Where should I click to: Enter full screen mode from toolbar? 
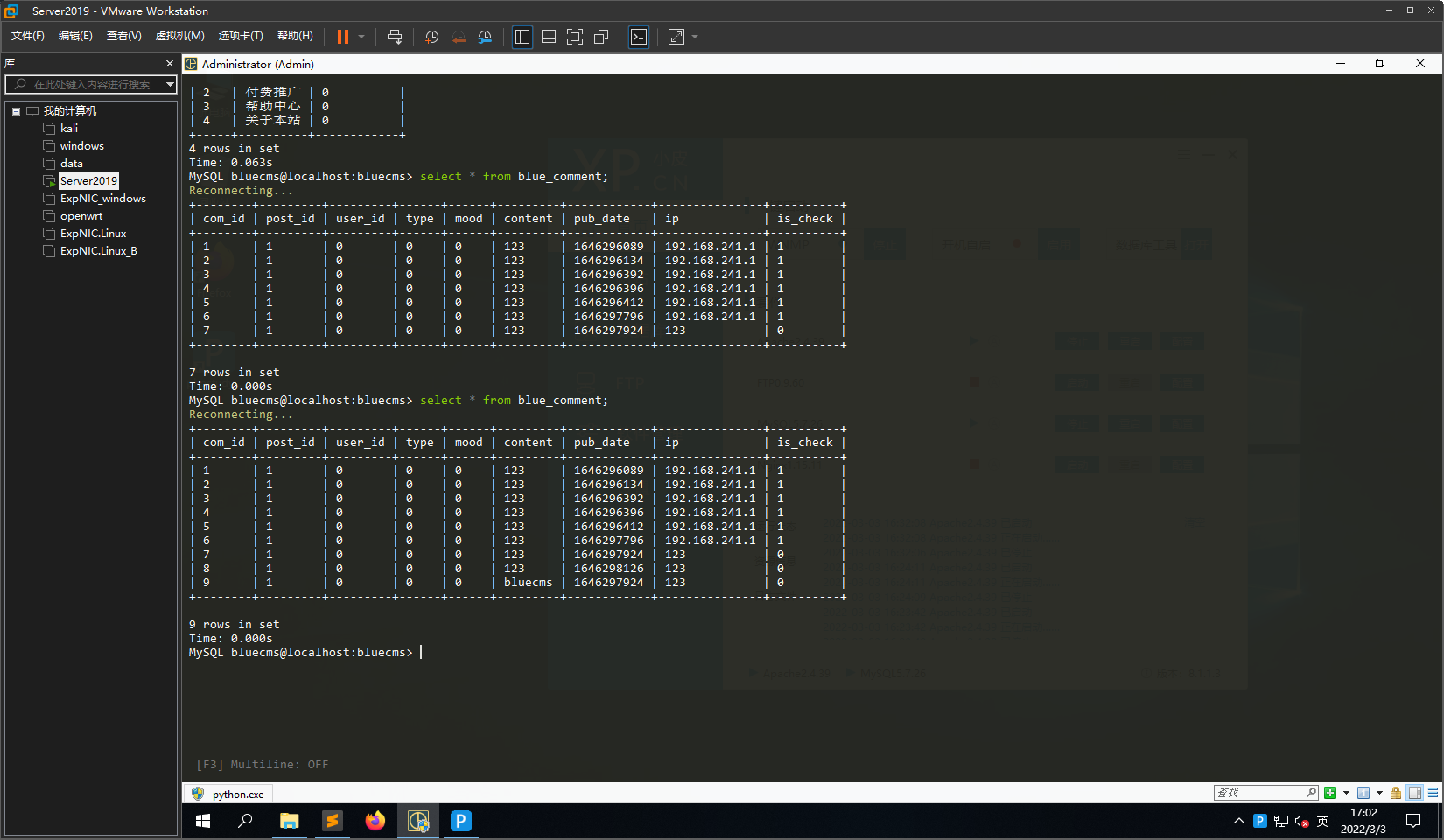pyautogui.click(x=575, y=37)
